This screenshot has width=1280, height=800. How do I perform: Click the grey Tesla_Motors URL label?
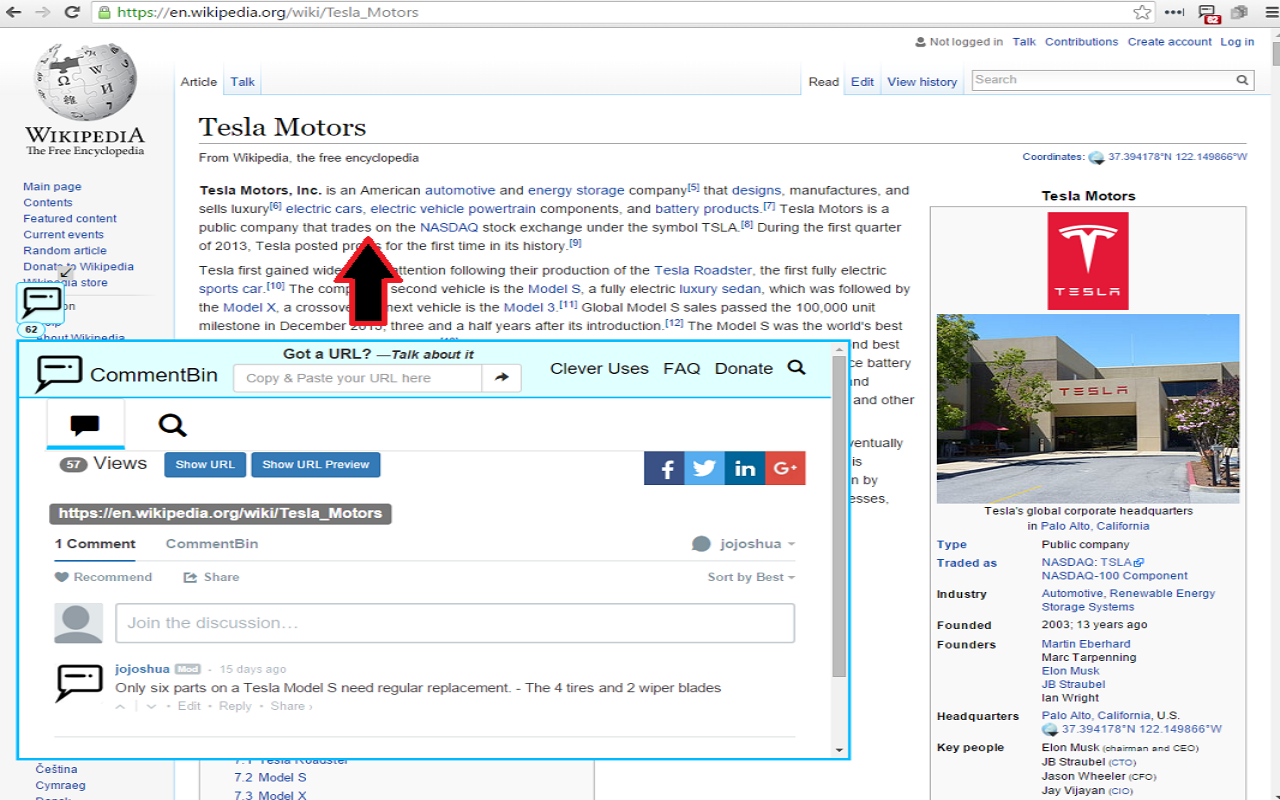click(220, 513)
